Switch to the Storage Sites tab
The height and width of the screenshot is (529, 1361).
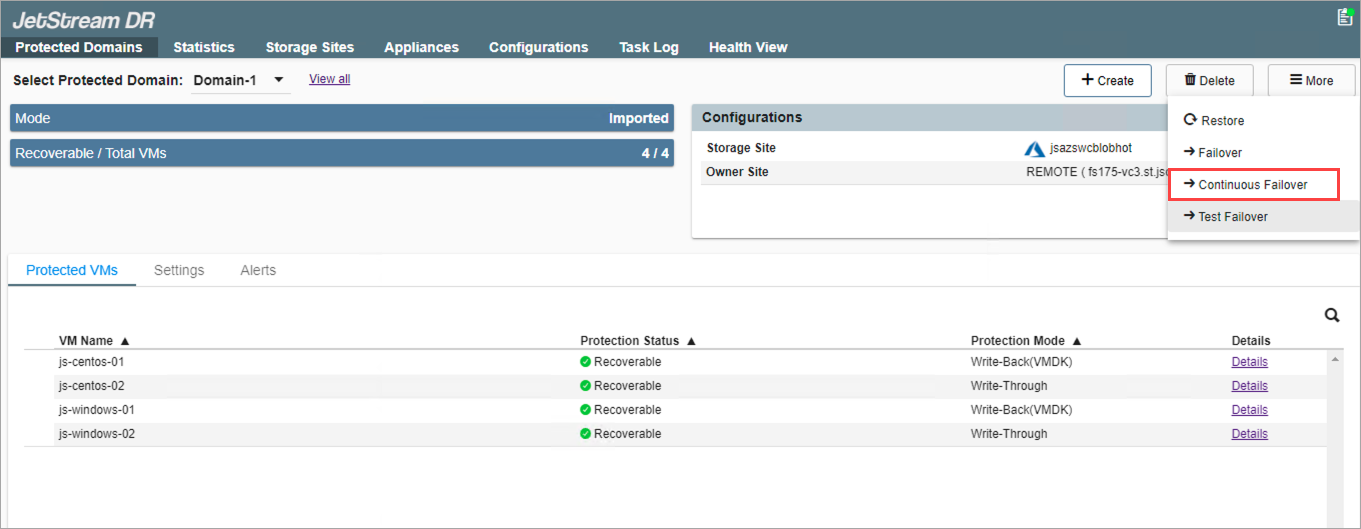pyautogui.click(x=309, y=47)
